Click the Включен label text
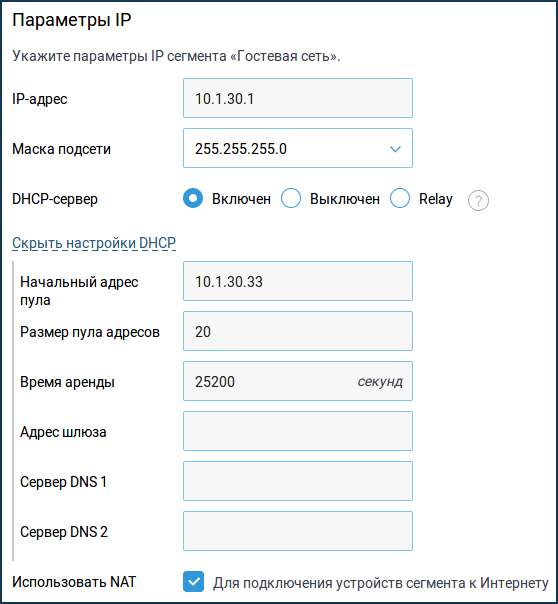The image size is (558, 604). (241, 199)
